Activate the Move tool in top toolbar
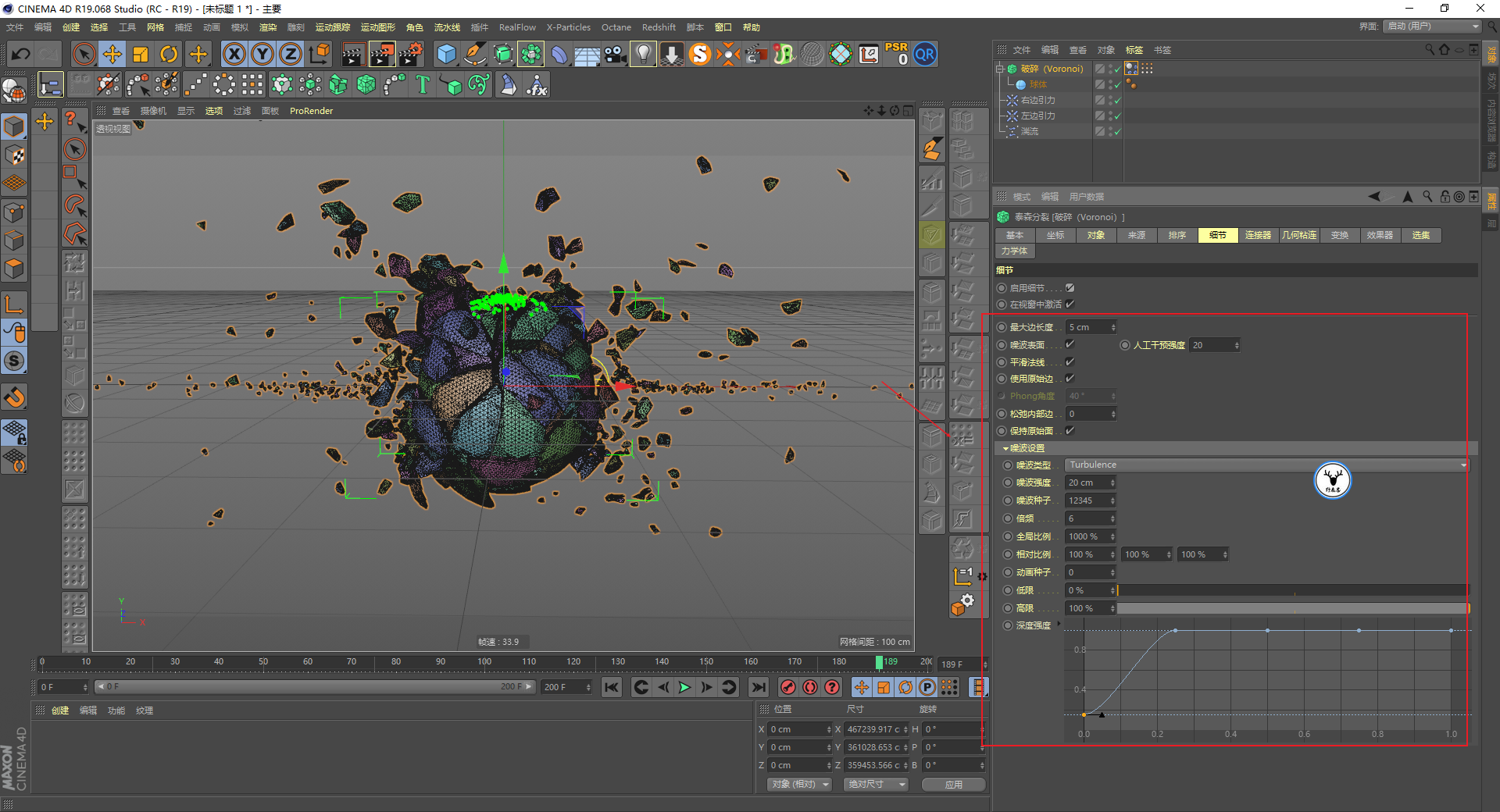 click(112, 54)
